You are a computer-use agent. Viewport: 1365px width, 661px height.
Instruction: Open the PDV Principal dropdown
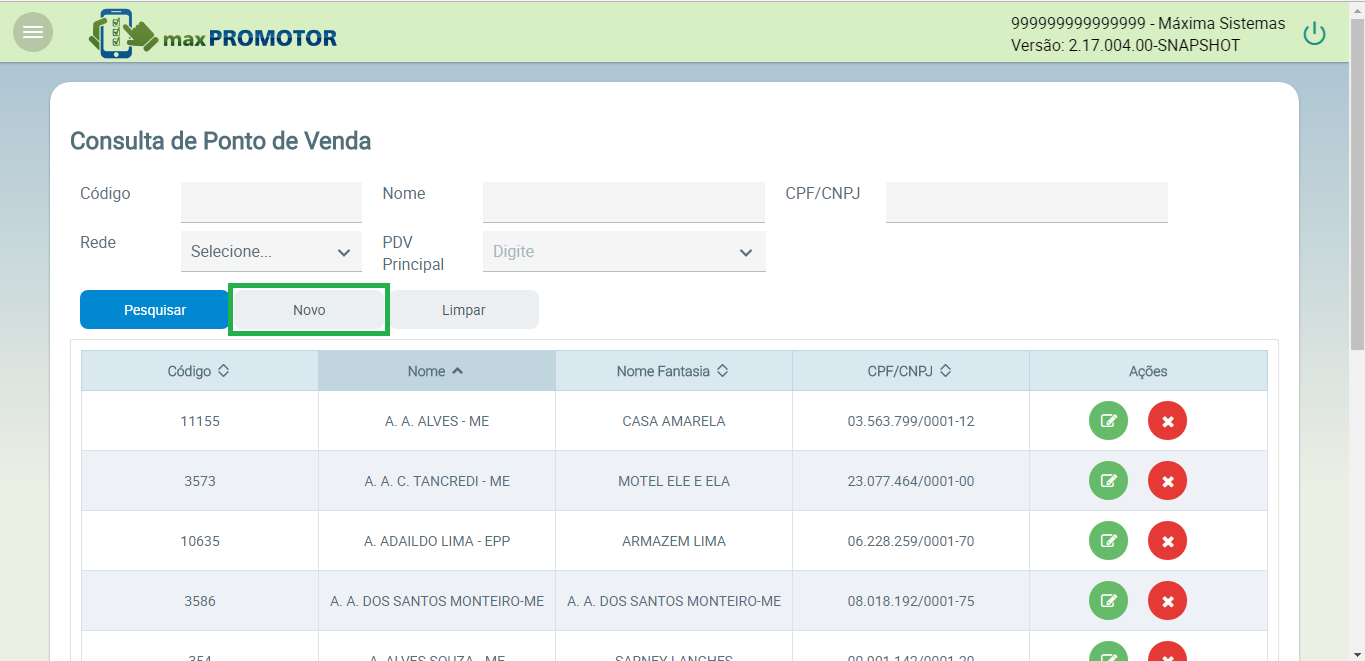[624, 252]
